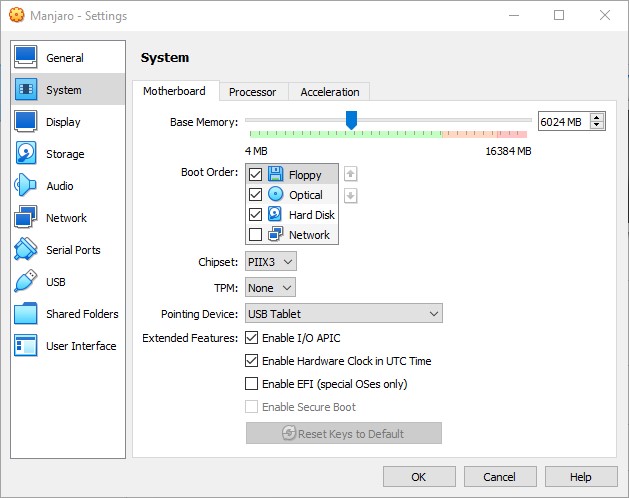629x498 pixels.
Task: Select Shared Folders label in sidebar
Action: coord(82,314)
